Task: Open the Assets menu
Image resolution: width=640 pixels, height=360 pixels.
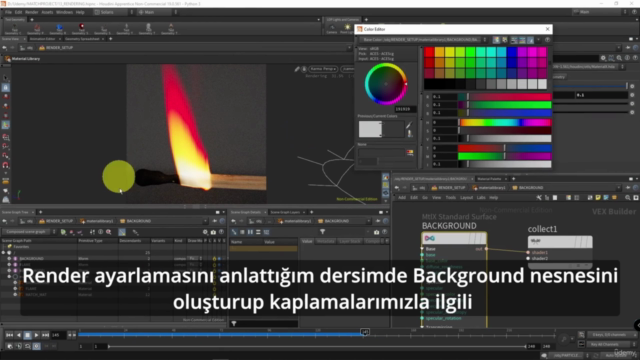Action: coord(47,12)
